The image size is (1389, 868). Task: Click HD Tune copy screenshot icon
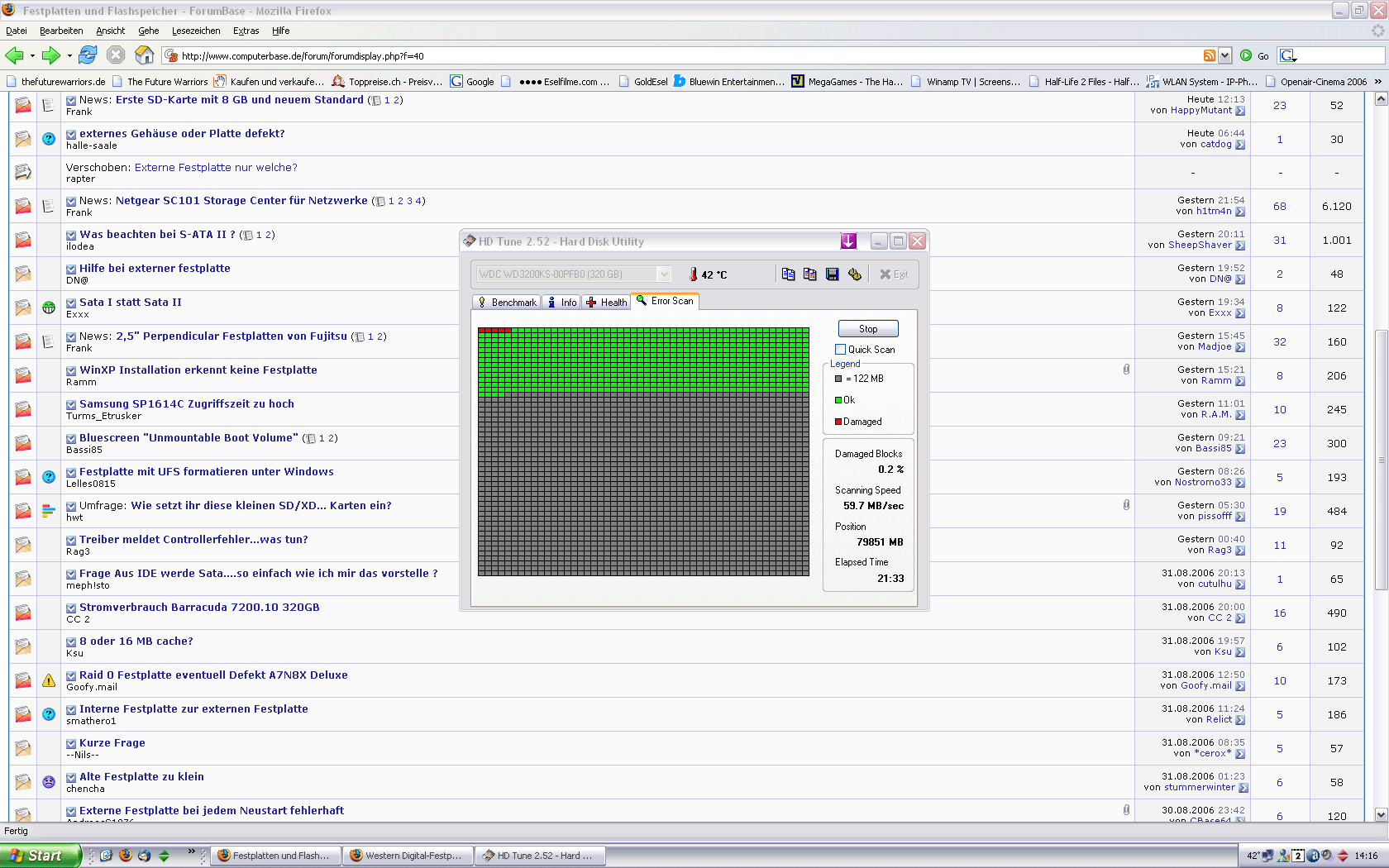coord(809,274)
